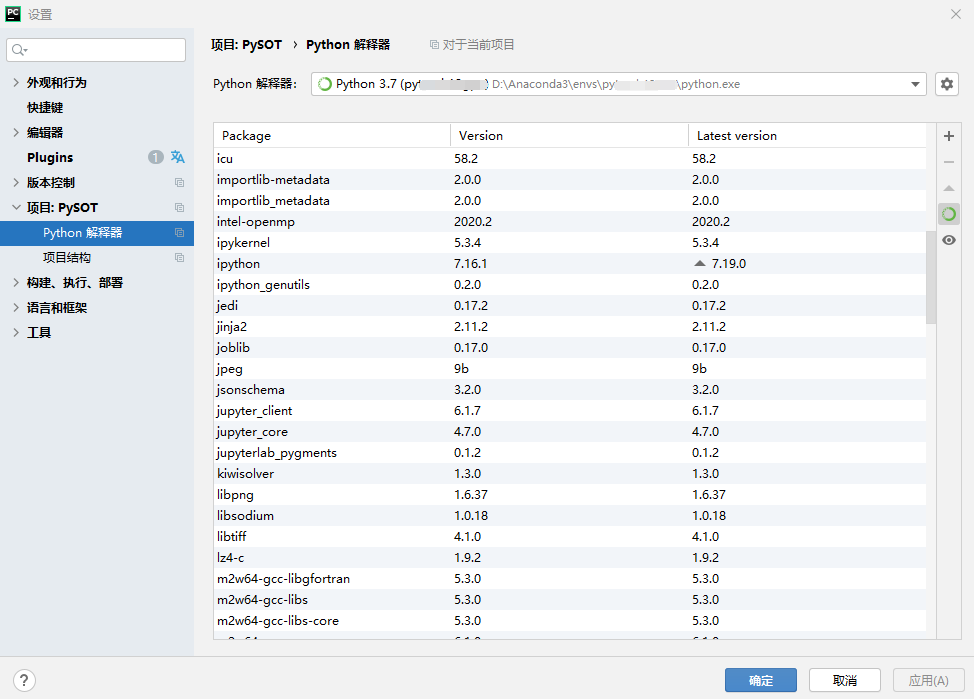Screen dimensions: 974x699
Task: Expand the 版本控制 section
Action: pyautogui.click(x=16, y=183)
